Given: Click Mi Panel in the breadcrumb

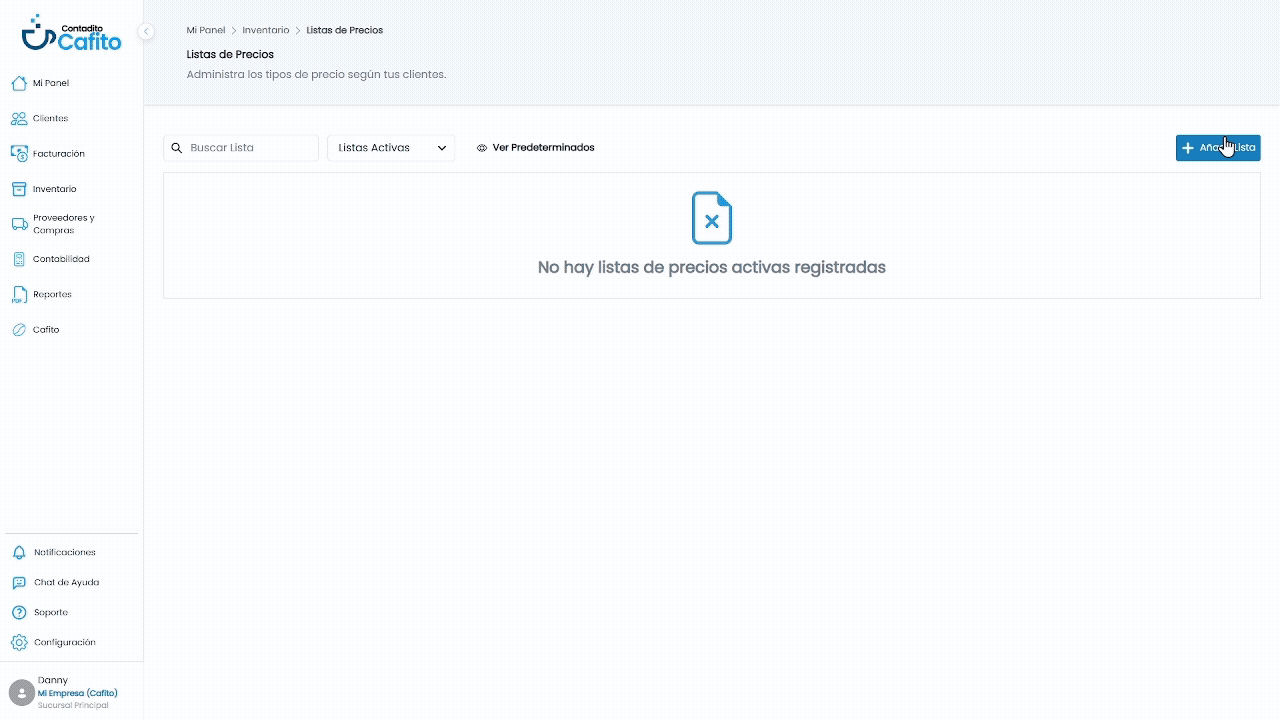Looking at the screenshot, I should tap(206, 30).
